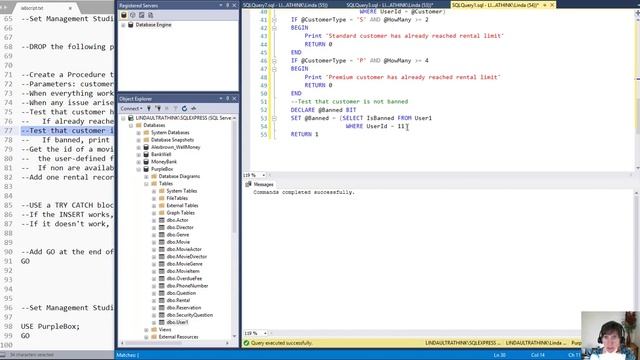The width and height of the screenshot is (640, 360).
Task: Collapse the PurpleBox database node
Action: tap(139, 169)
